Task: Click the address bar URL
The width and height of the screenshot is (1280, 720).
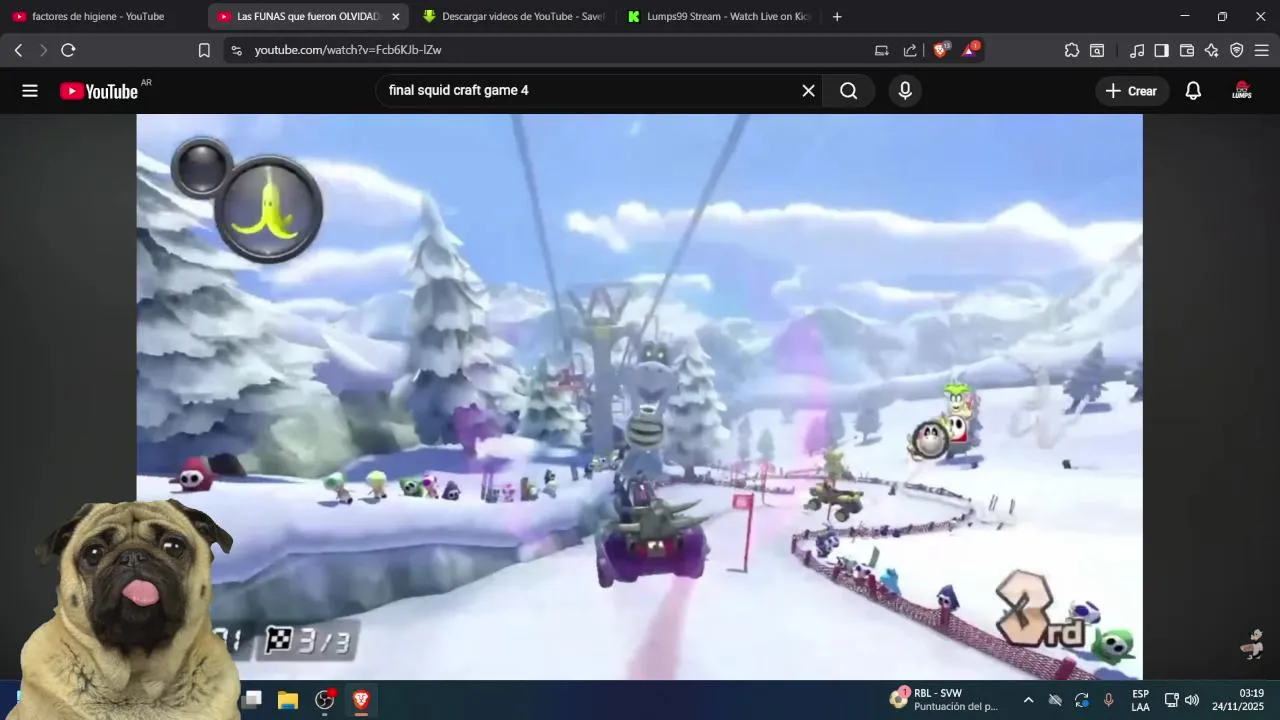Action: point(348,50)
